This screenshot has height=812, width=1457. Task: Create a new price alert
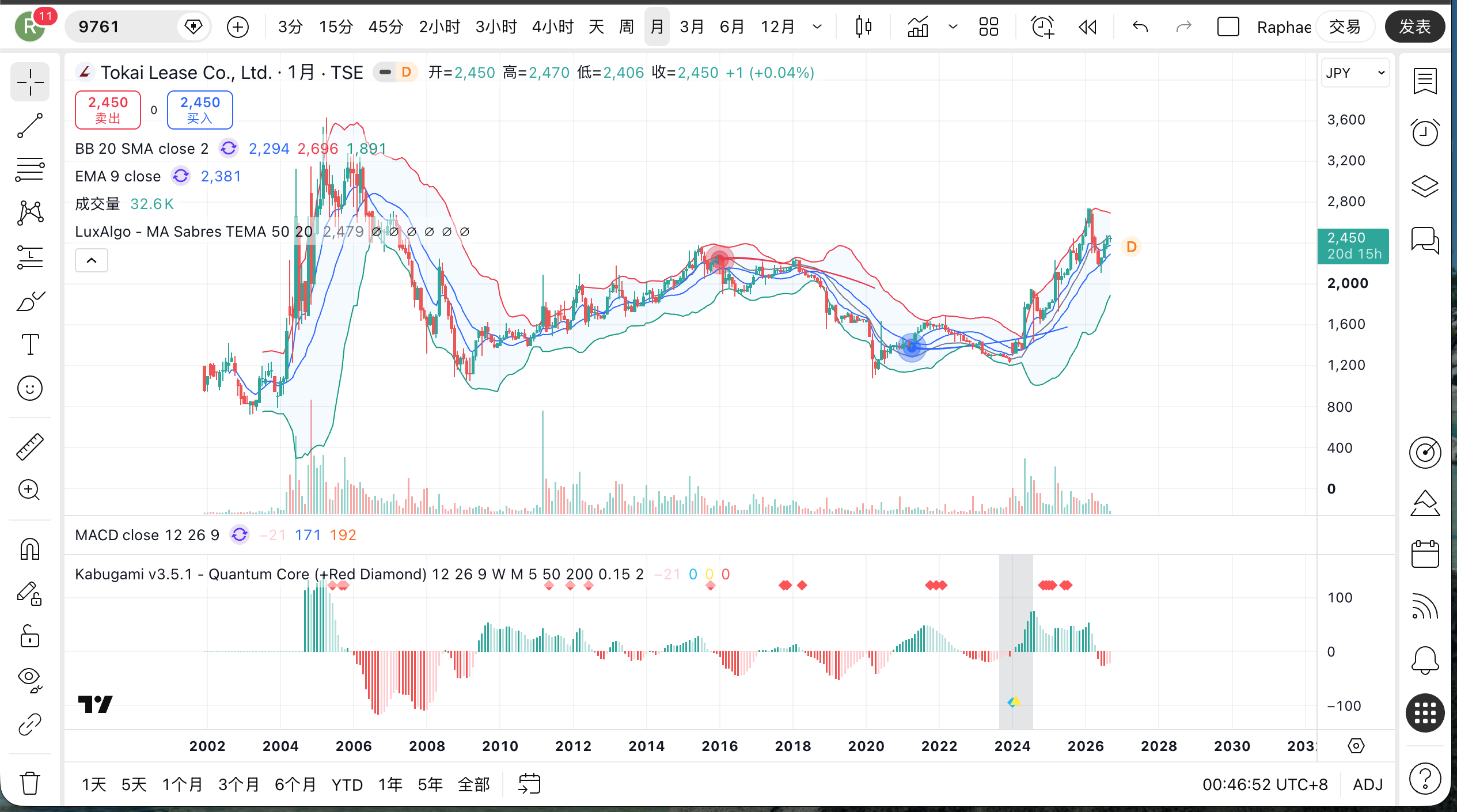[1042, 27]
